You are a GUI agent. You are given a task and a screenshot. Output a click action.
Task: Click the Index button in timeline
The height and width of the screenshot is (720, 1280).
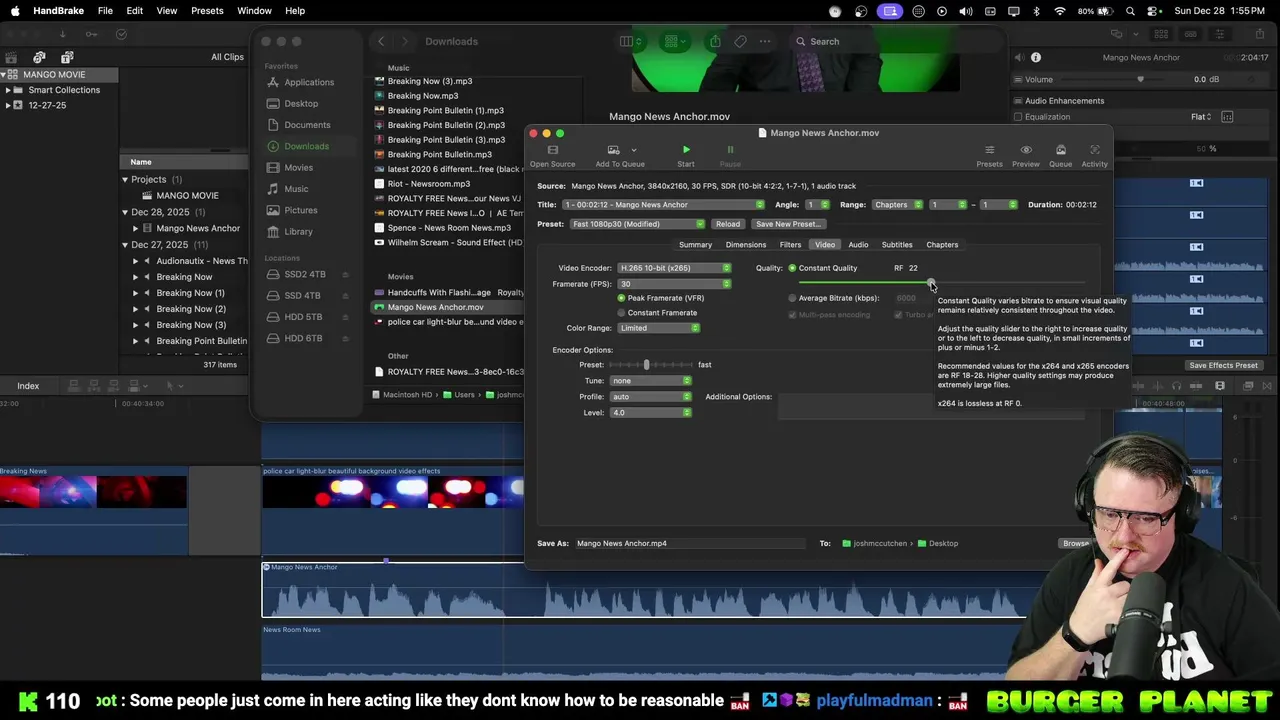(x=28, y=386)
